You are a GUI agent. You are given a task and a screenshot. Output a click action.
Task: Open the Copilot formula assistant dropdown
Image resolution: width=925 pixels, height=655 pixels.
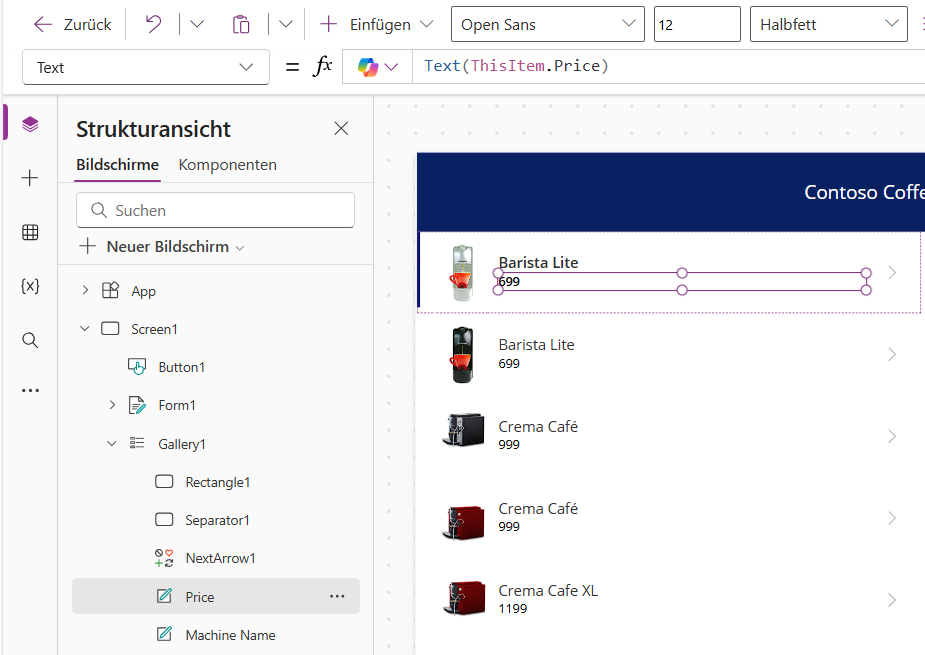click(378, 67)
